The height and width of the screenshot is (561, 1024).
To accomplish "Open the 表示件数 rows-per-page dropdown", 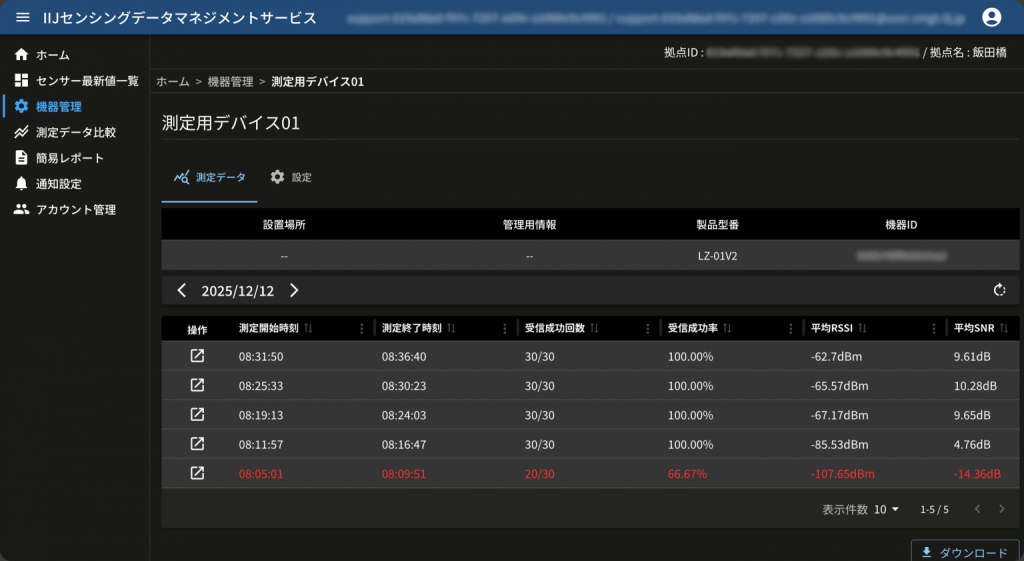I will tap(886, 509).
